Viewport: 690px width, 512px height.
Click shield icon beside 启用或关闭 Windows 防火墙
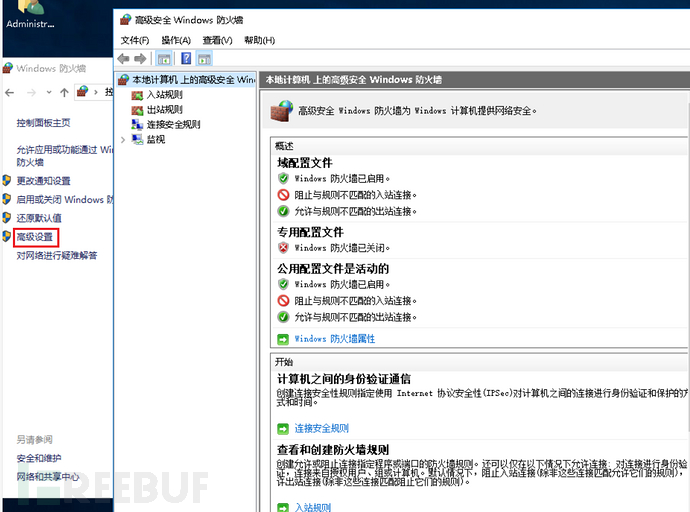7,199
